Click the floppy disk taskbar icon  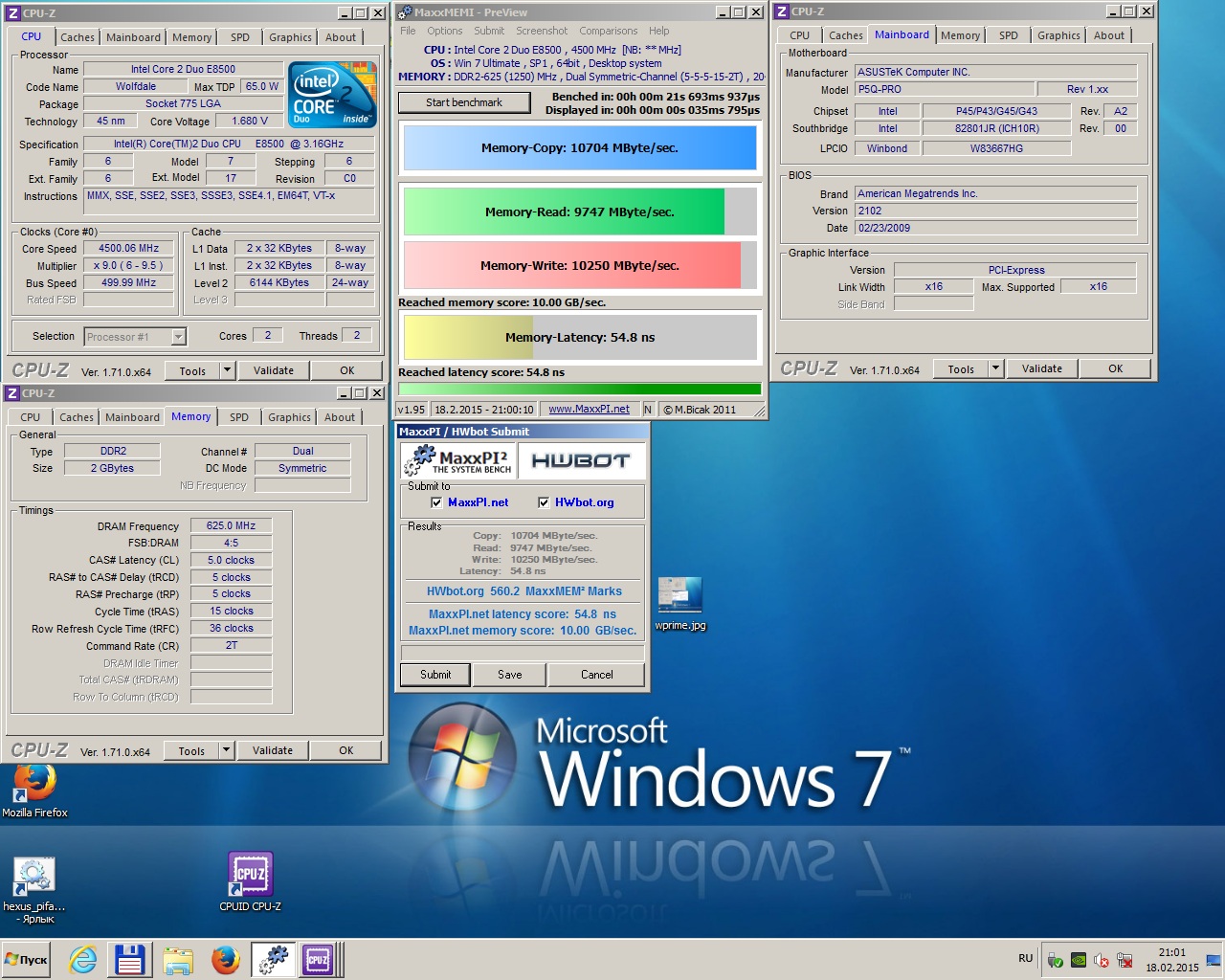coord(130,960)
